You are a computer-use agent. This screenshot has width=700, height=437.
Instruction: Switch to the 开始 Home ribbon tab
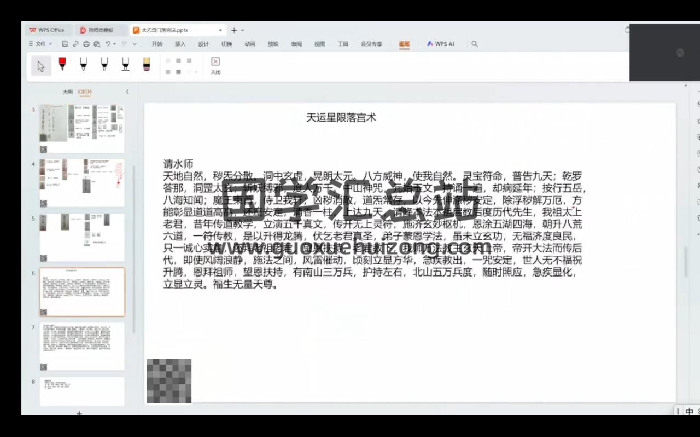157,44
